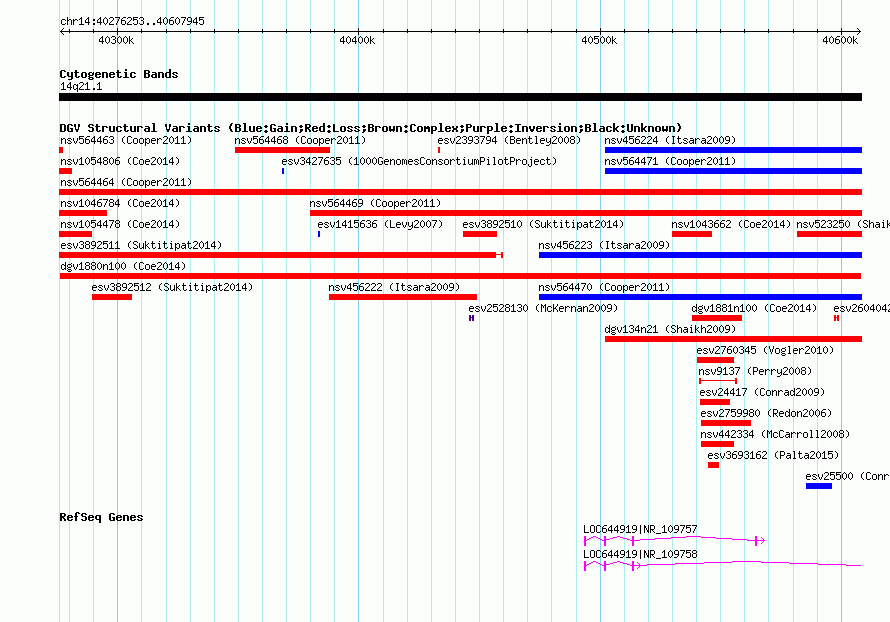Open the esv2393794 (Bentley2008) variant label
This screenshot has height=622, width=890.
(509, 140)
